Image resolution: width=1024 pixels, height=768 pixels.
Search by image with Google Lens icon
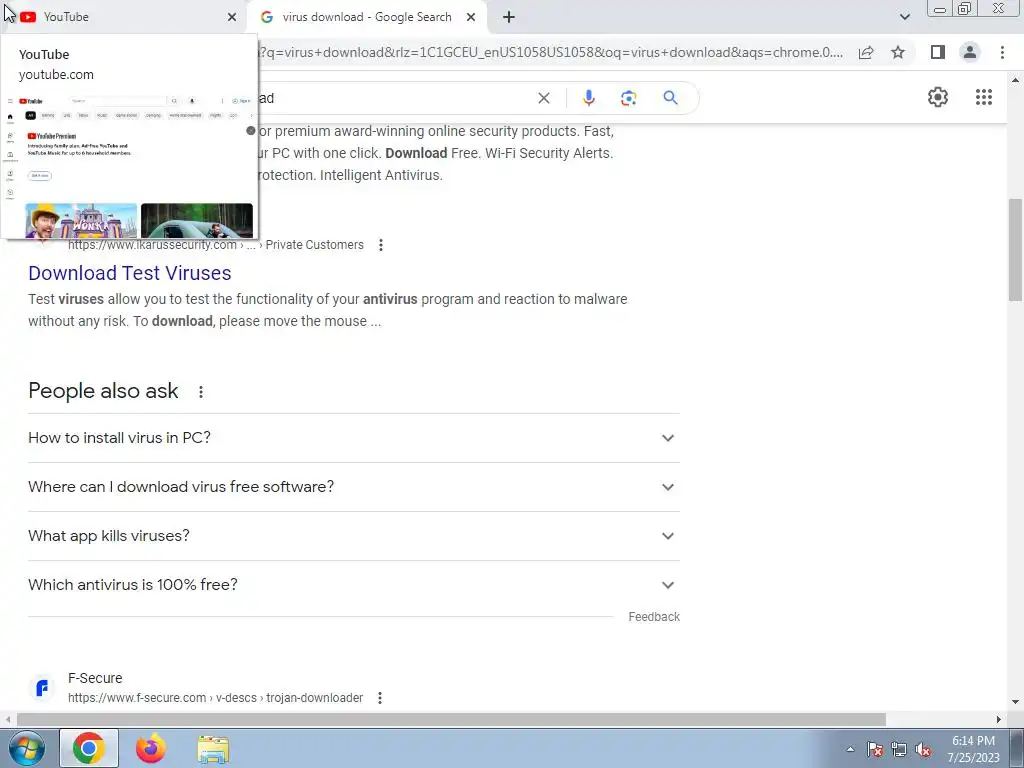628,98
